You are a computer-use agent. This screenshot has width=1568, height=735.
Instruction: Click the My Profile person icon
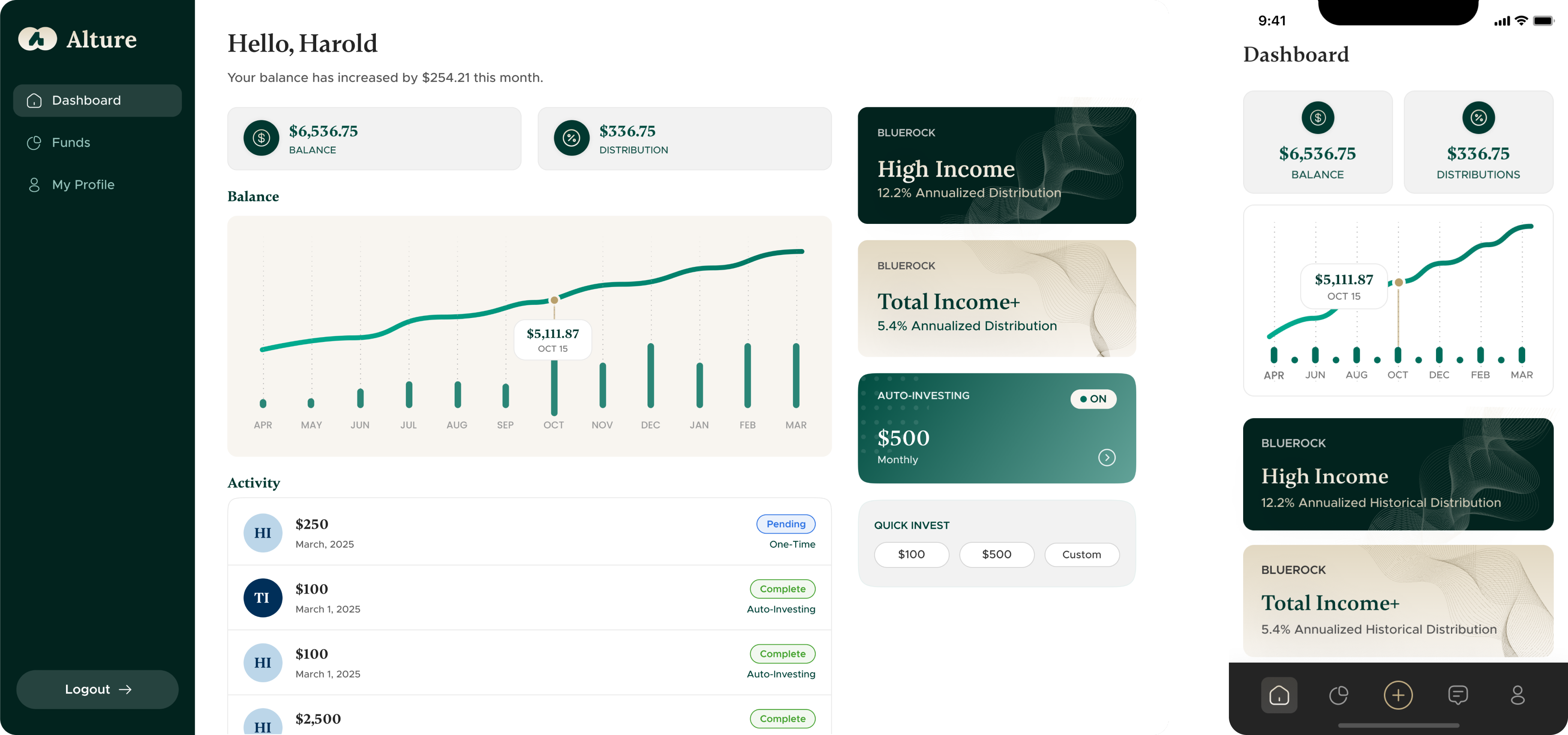[35, 184]
